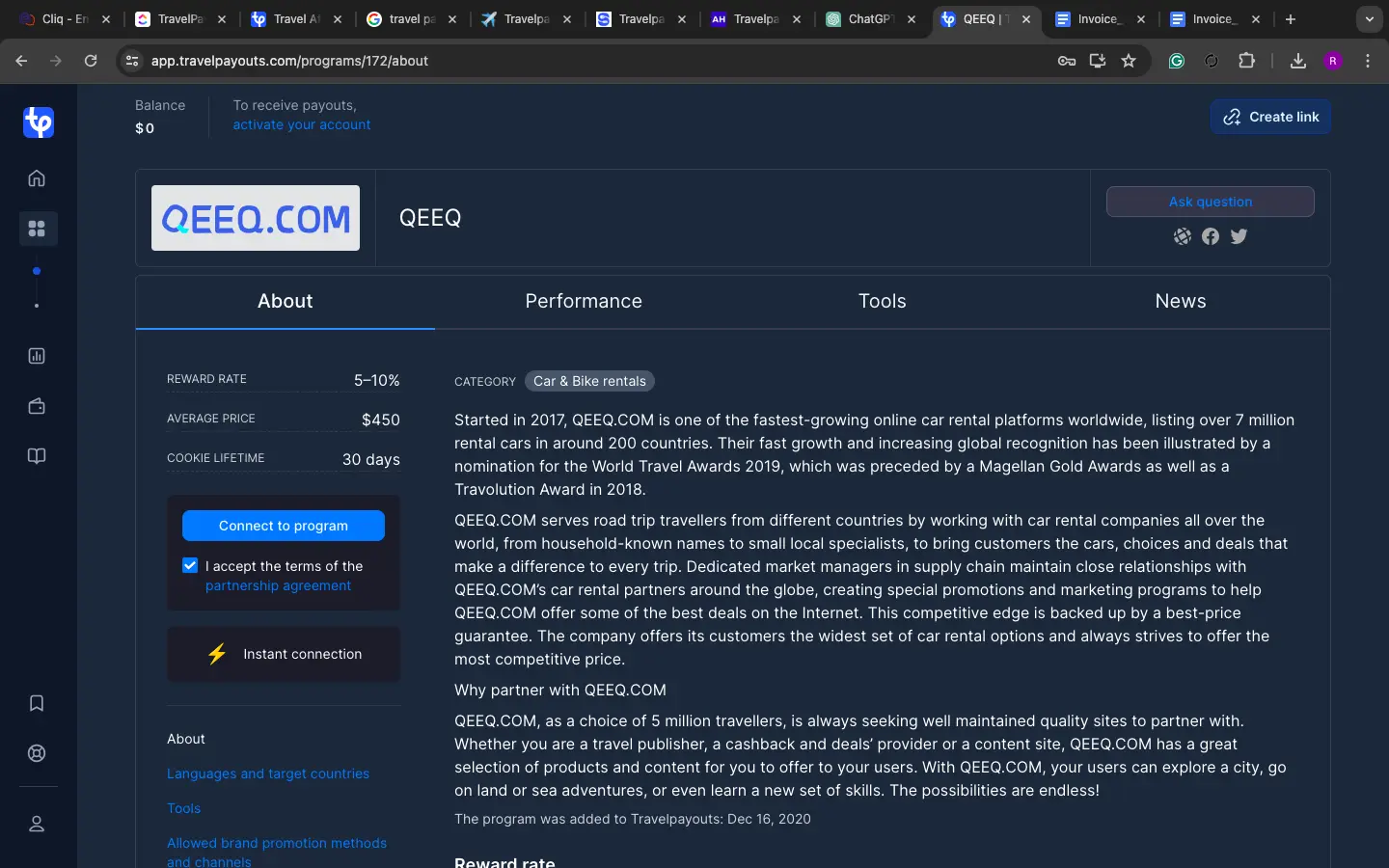
Task: Open the partnership agreement link
Action: pos(278,585)
